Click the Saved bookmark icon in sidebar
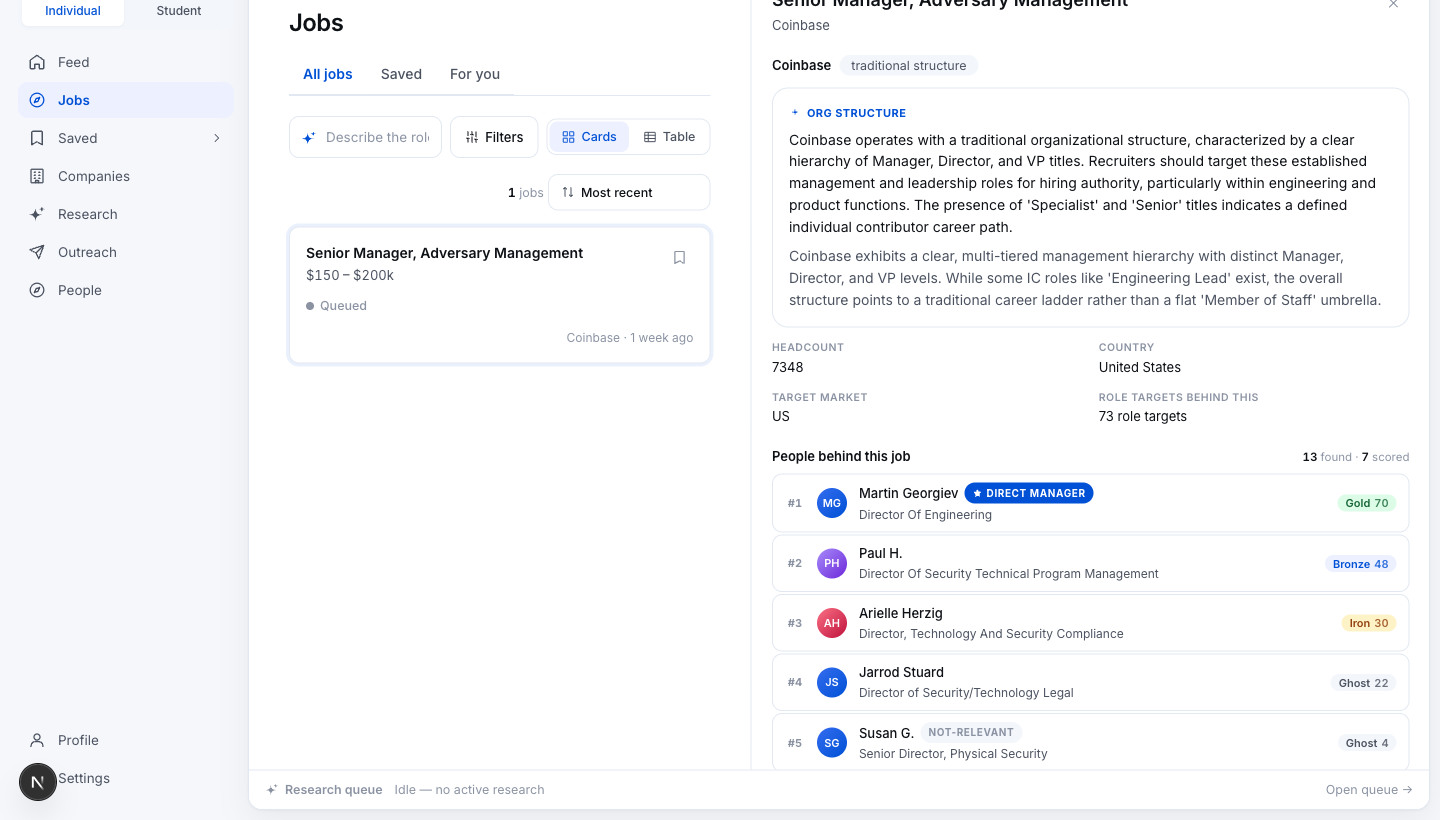This screenshot has width=1440, height=820. (x=37, y=138)
